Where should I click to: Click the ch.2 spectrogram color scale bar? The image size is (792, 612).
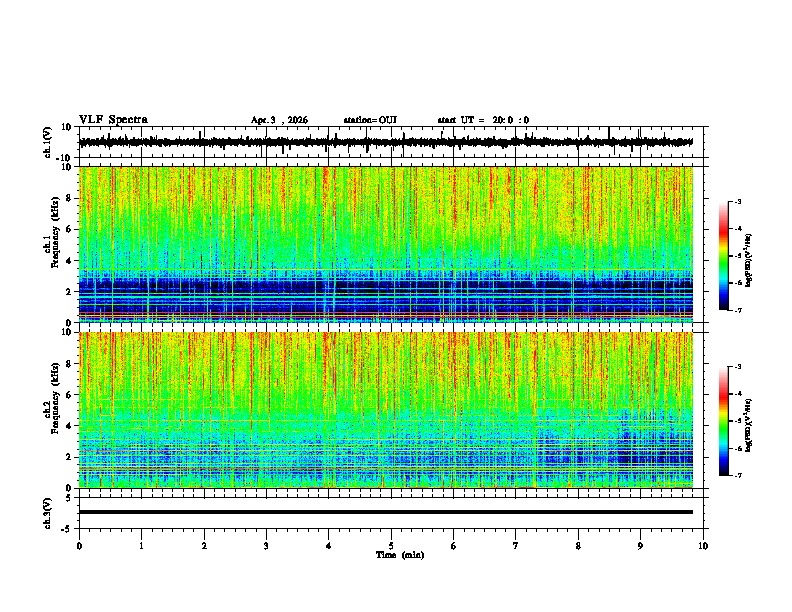723,421
